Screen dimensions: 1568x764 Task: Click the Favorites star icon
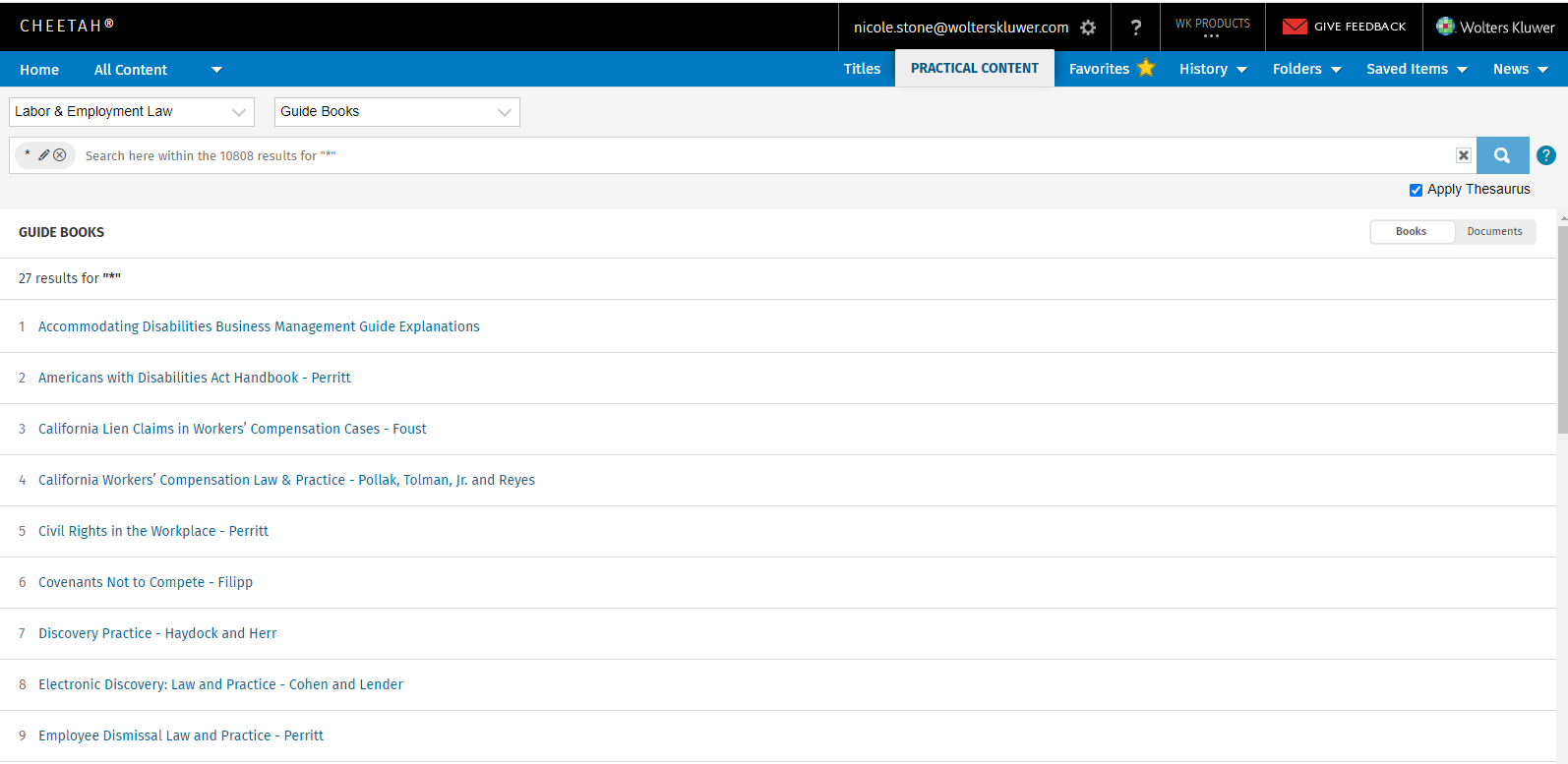coord(1146,68)
